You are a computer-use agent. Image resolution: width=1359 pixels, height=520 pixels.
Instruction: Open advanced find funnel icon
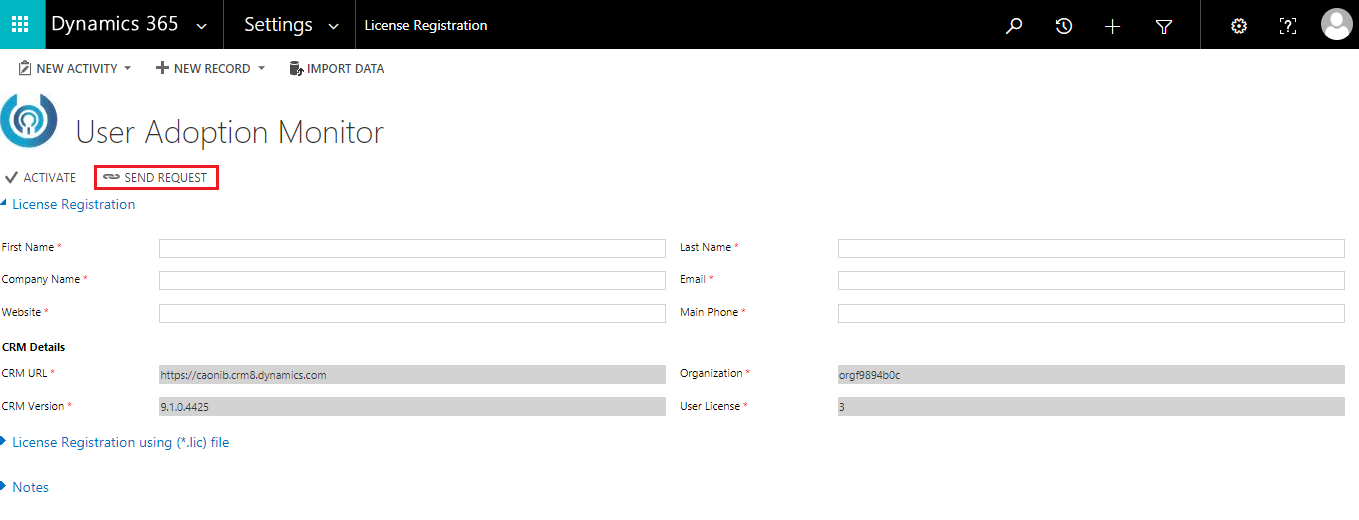point(1164,26)
